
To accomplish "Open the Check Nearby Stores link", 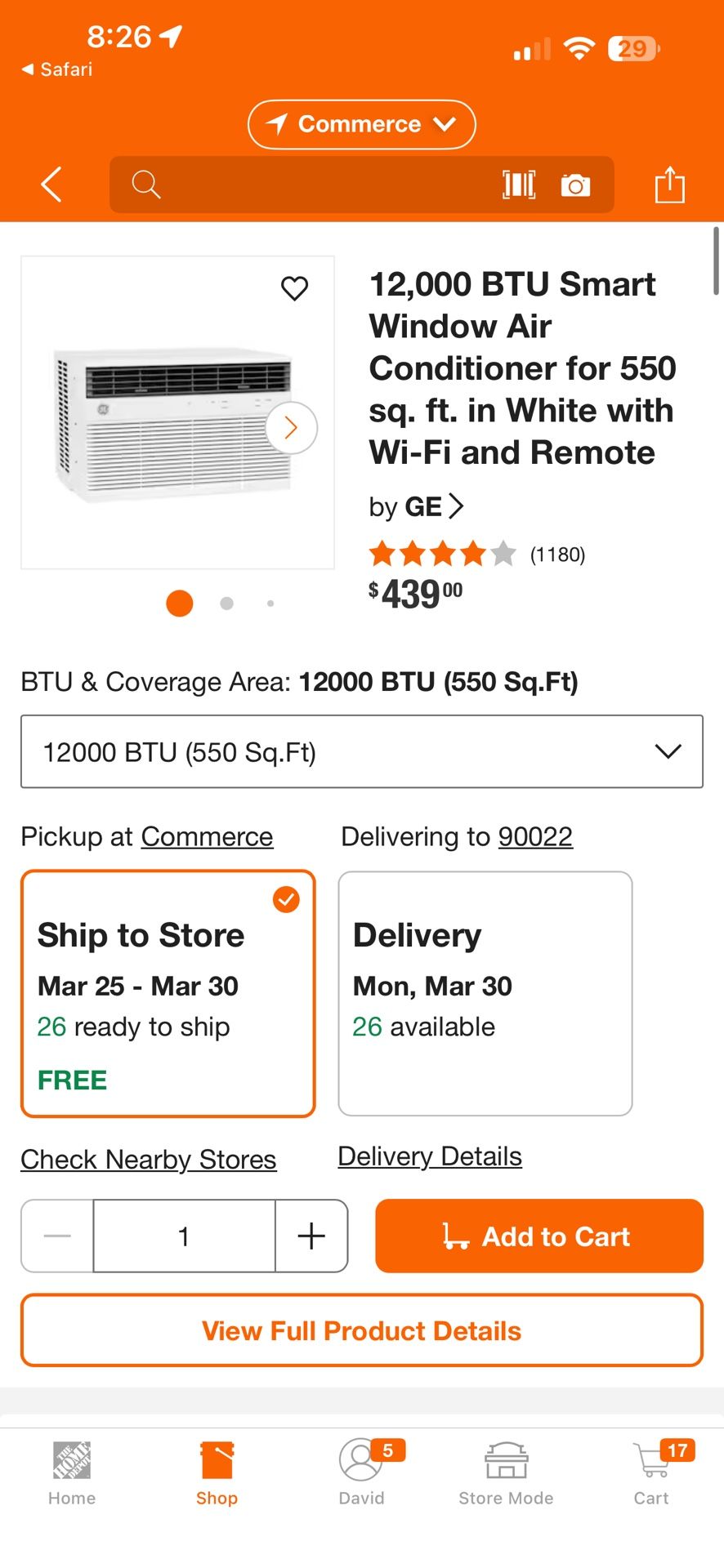I will click(x=149, y=1160).
